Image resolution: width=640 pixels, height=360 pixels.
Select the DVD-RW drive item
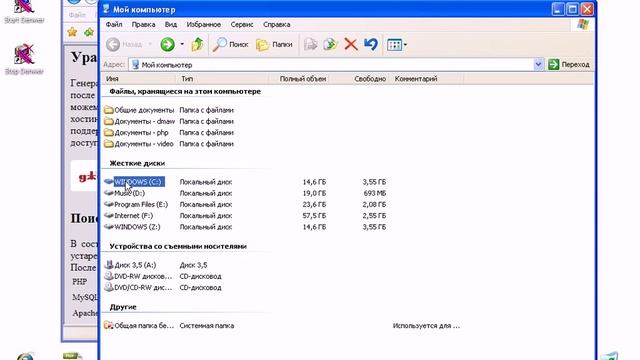pos(138,276)
